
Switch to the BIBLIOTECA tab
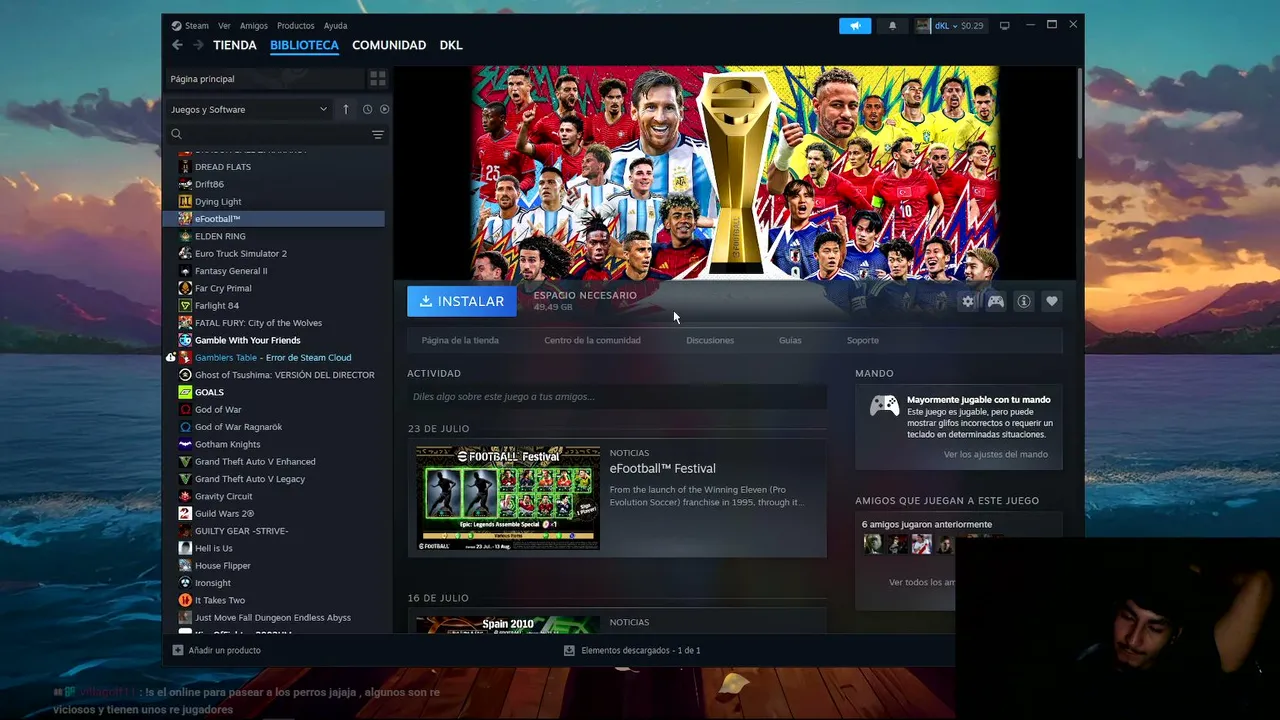coord(304,45)
